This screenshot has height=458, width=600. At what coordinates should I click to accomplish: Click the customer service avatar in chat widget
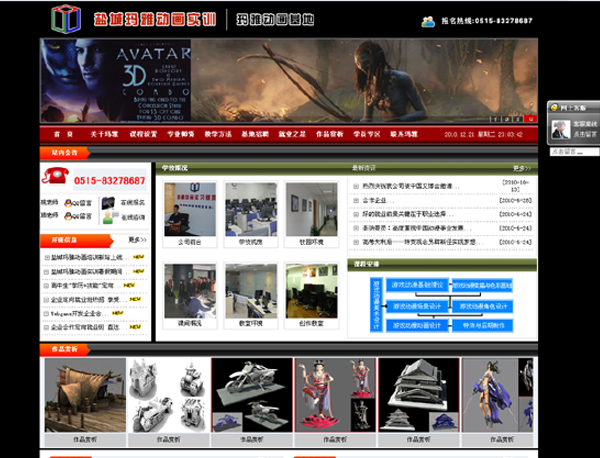pyautogui.click(x=561, y=130)
